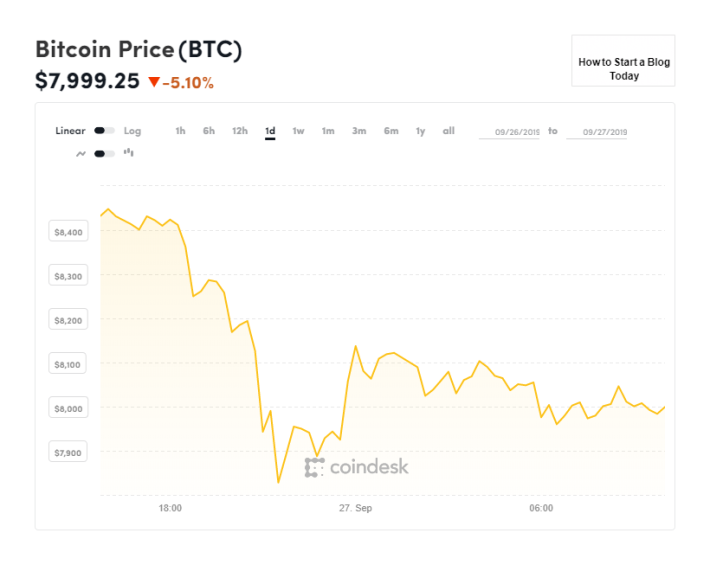Screen dimensions: 710x565
Task: Switch to the 1m range
Action: [328, 131]
